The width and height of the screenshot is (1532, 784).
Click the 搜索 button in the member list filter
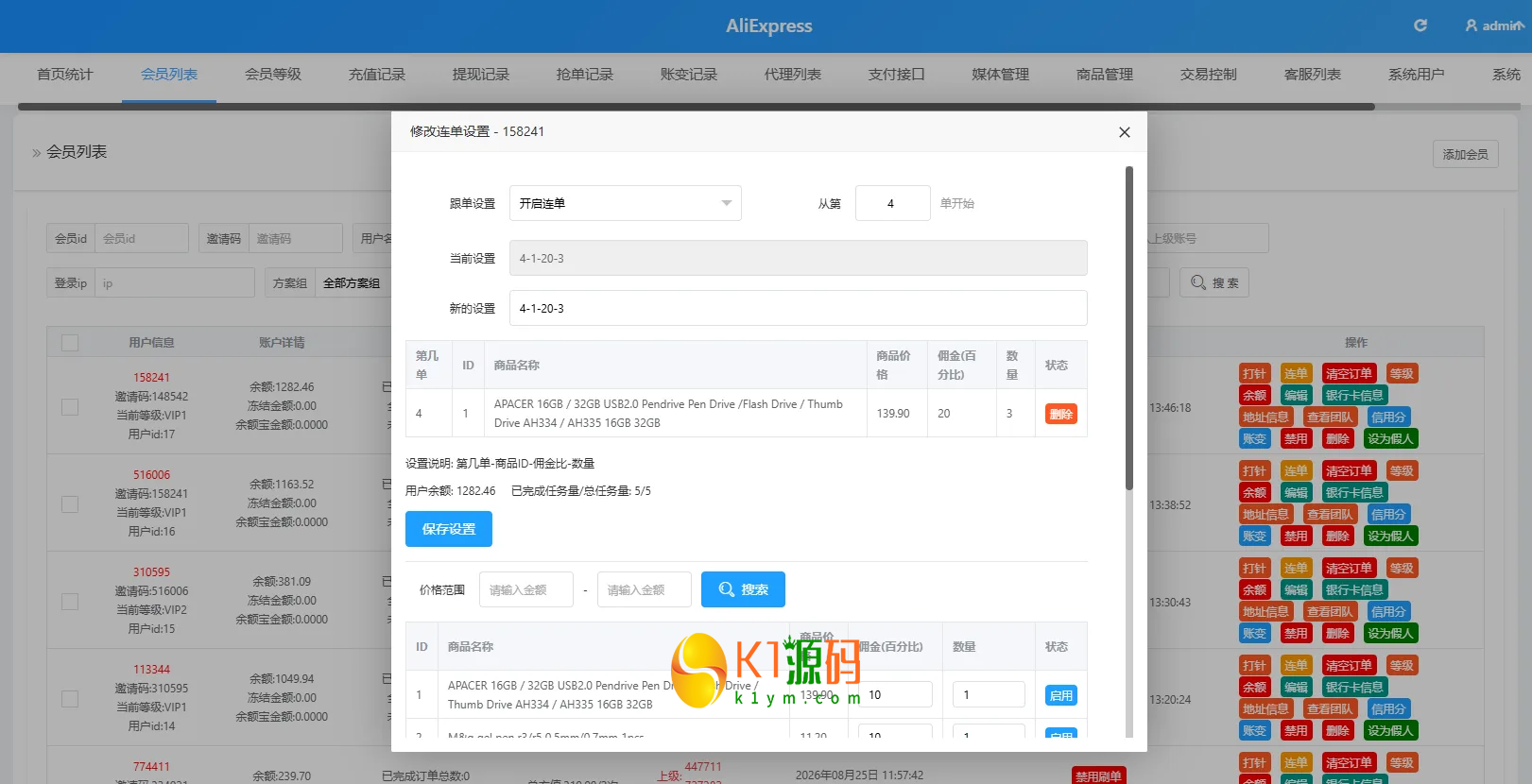coord(1214,283)
